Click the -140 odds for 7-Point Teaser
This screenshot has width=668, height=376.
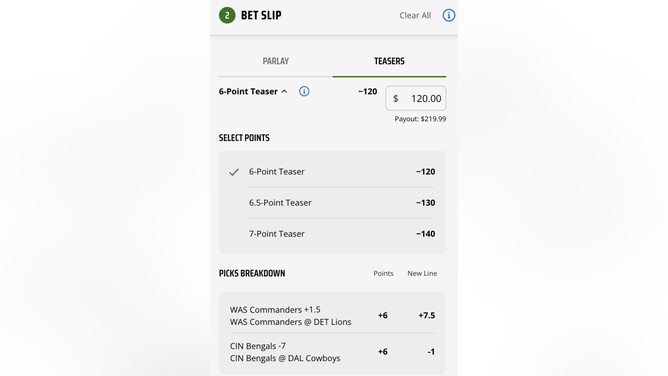[x=426, y=234]
